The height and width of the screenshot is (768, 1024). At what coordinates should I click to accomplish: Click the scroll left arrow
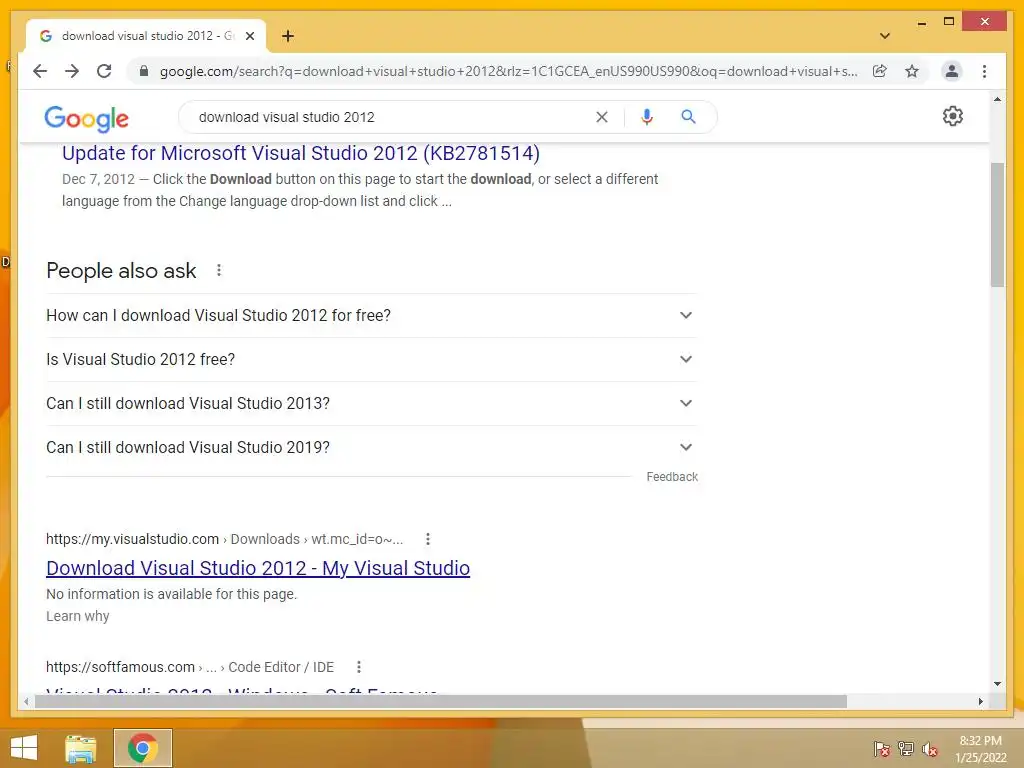pyautogui.click(x=26, y=701)
